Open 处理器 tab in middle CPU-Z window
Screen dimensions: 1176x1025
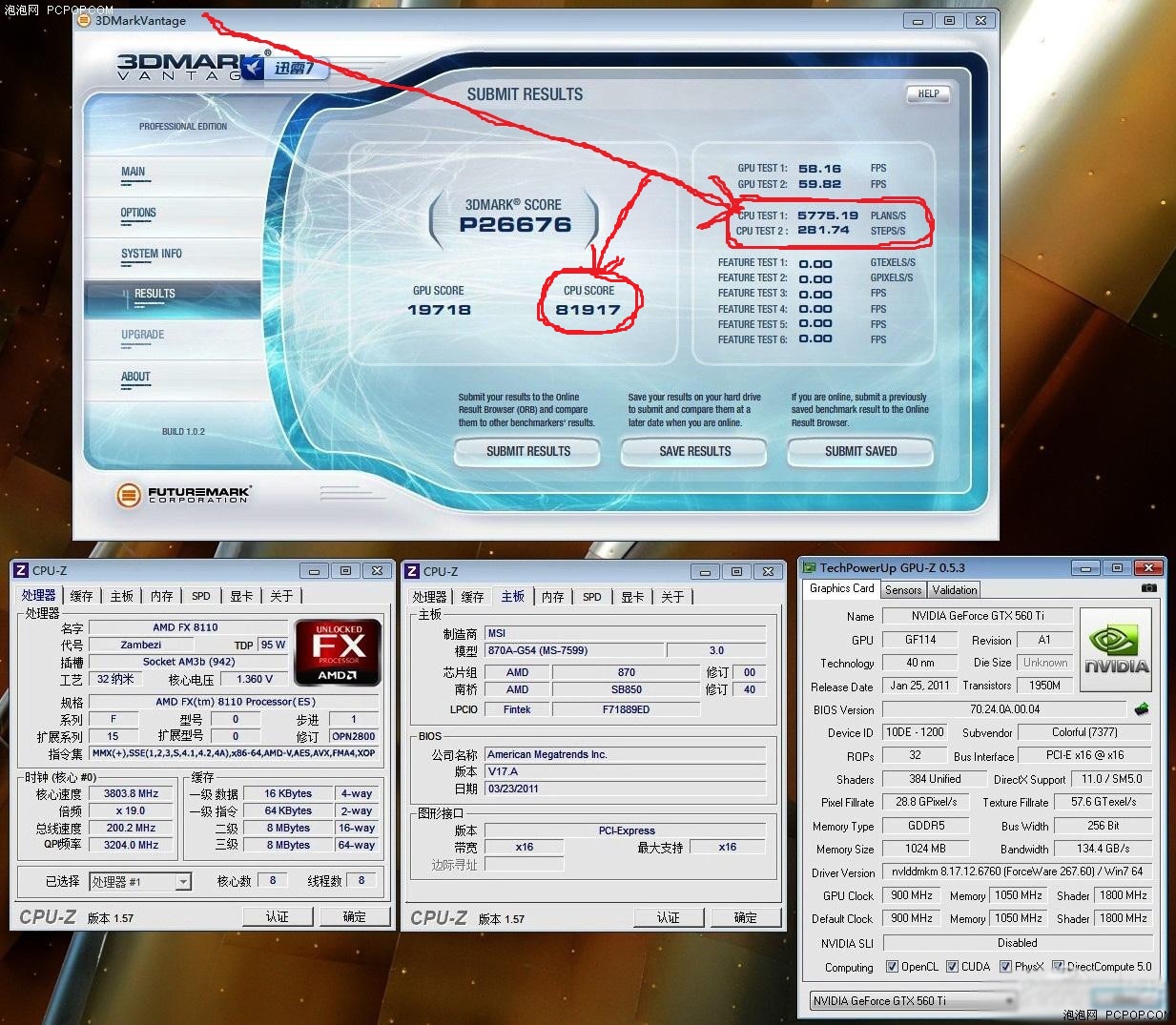click(x=429, y=597)
